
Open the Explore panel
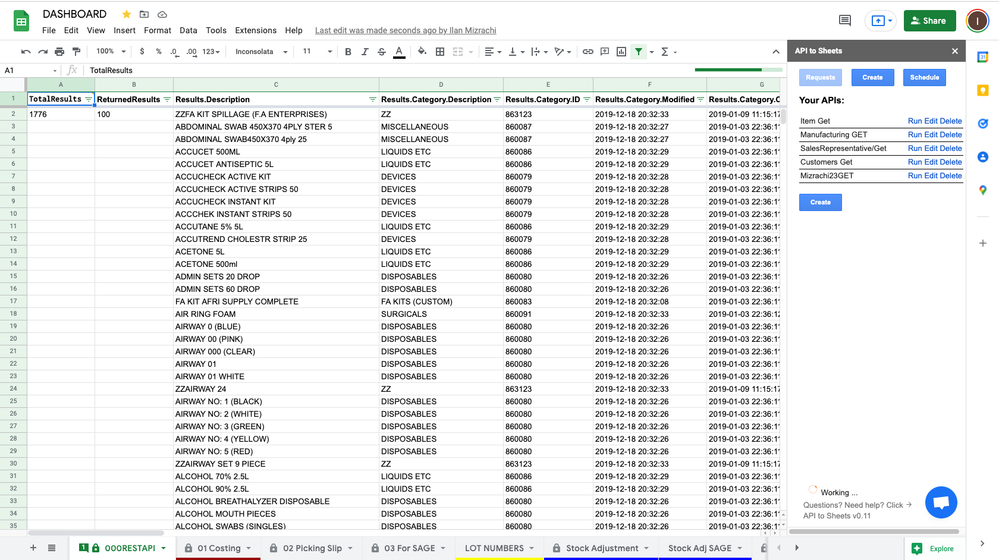[x=933, y=548]
